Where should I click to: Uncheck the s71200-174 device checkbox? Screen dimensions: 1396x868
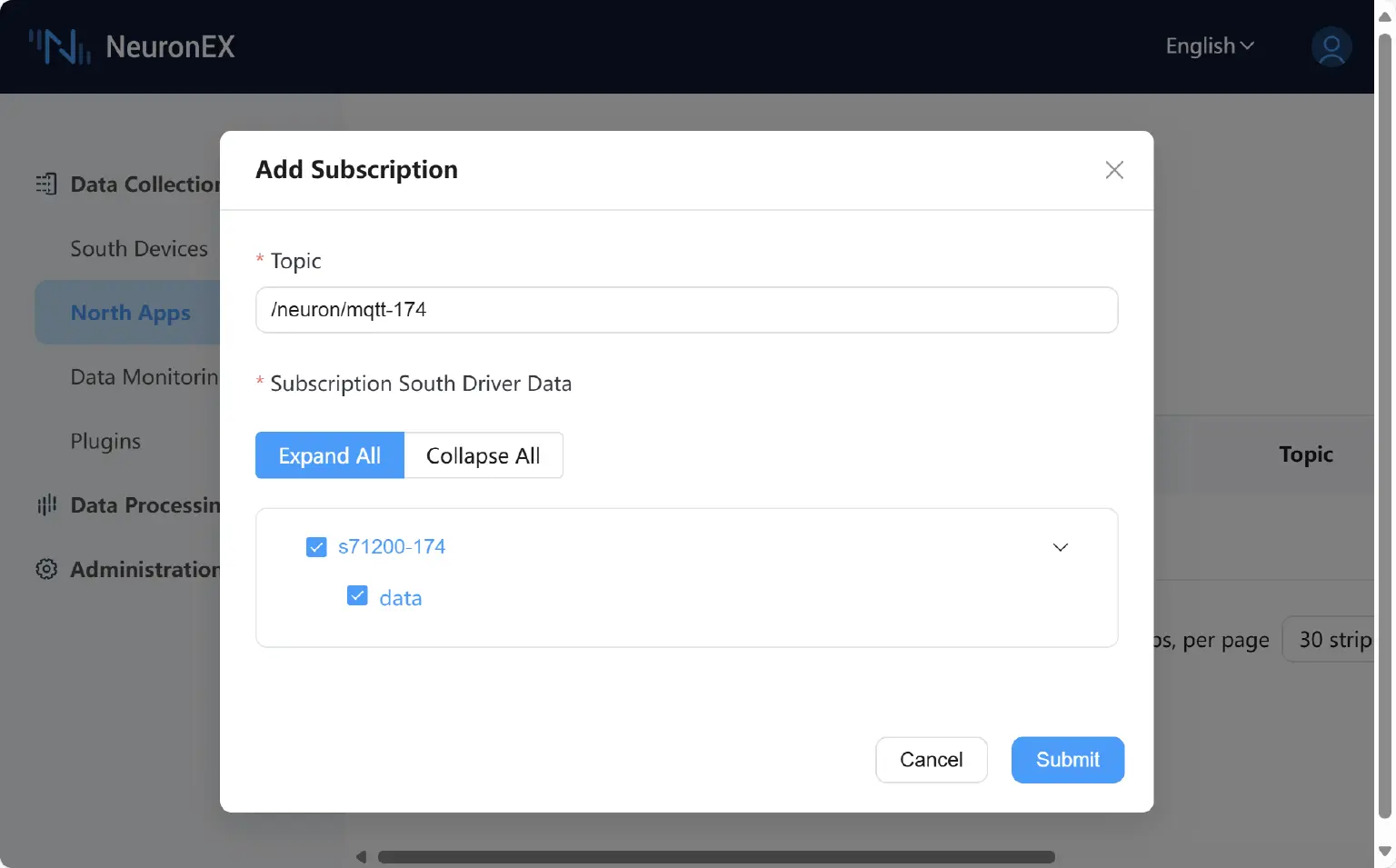click(x=315, y=546)
